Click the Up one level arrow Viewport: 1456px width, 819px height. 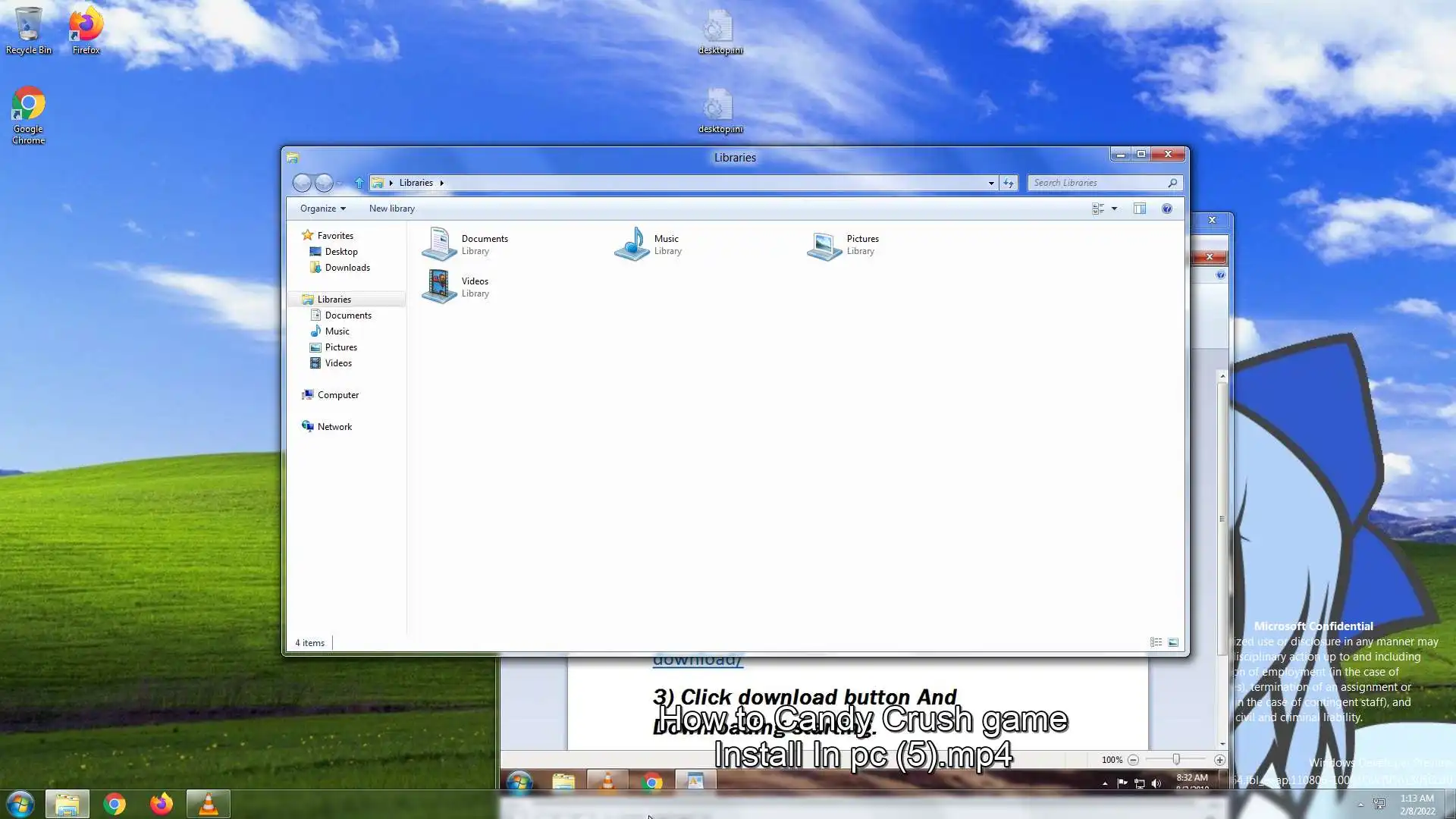[x=359, y=183]
